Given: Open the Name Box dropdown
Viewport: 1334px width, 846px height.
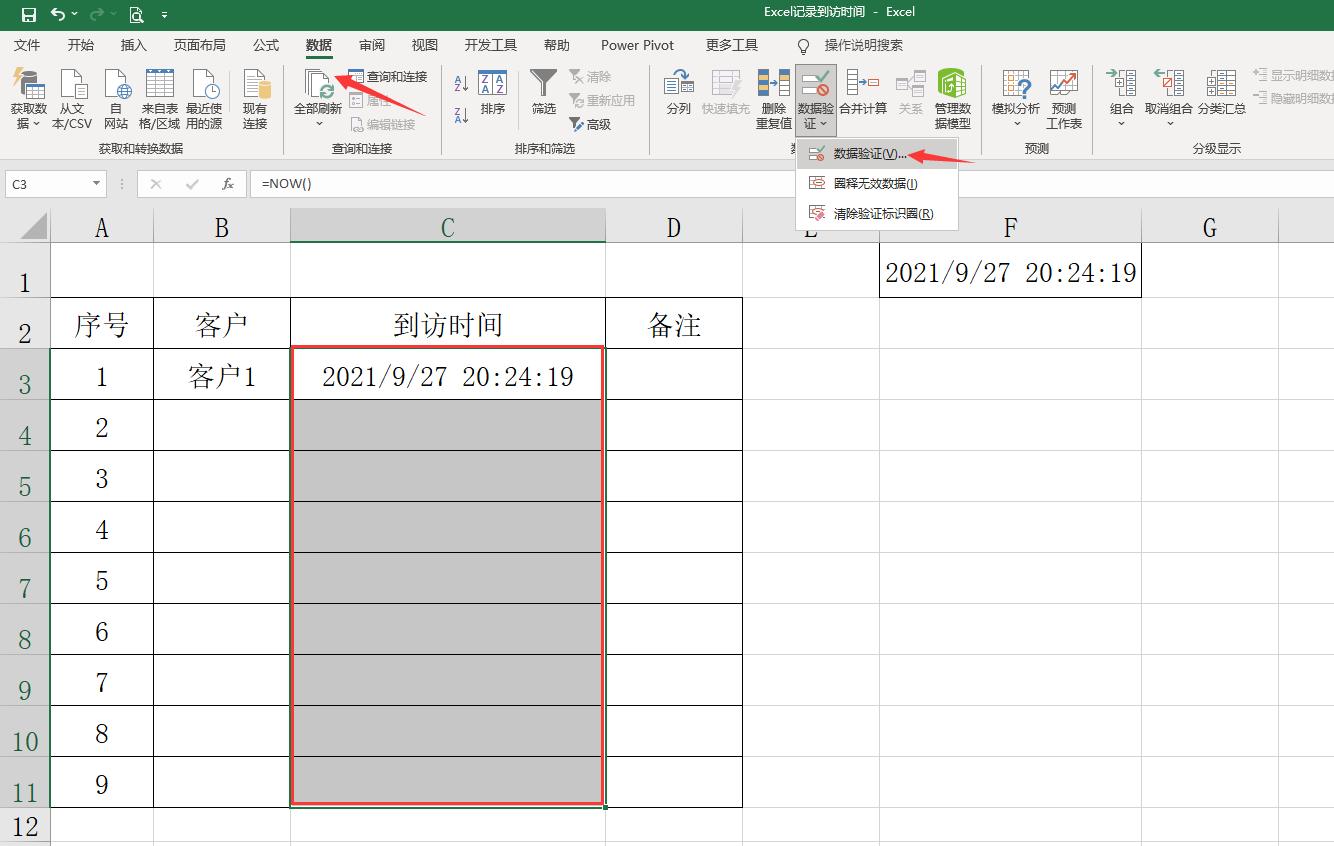Looking at the screenshot, I should 95,184.
